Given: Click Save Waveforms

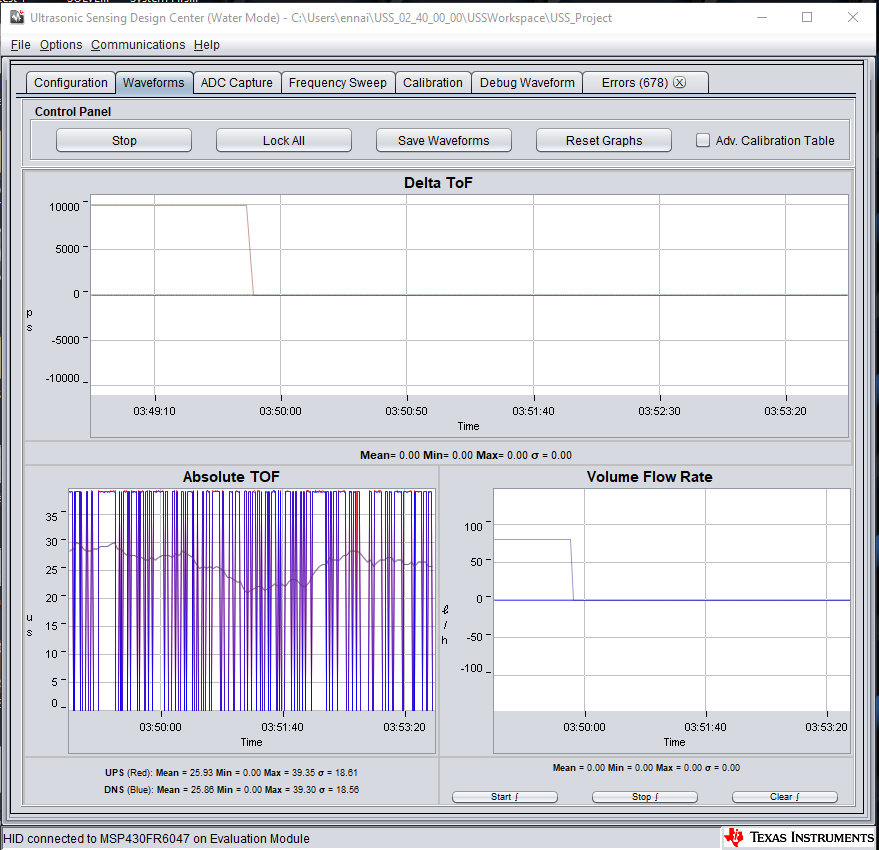Looking at the screenshot, I should [x=443, y=140].
